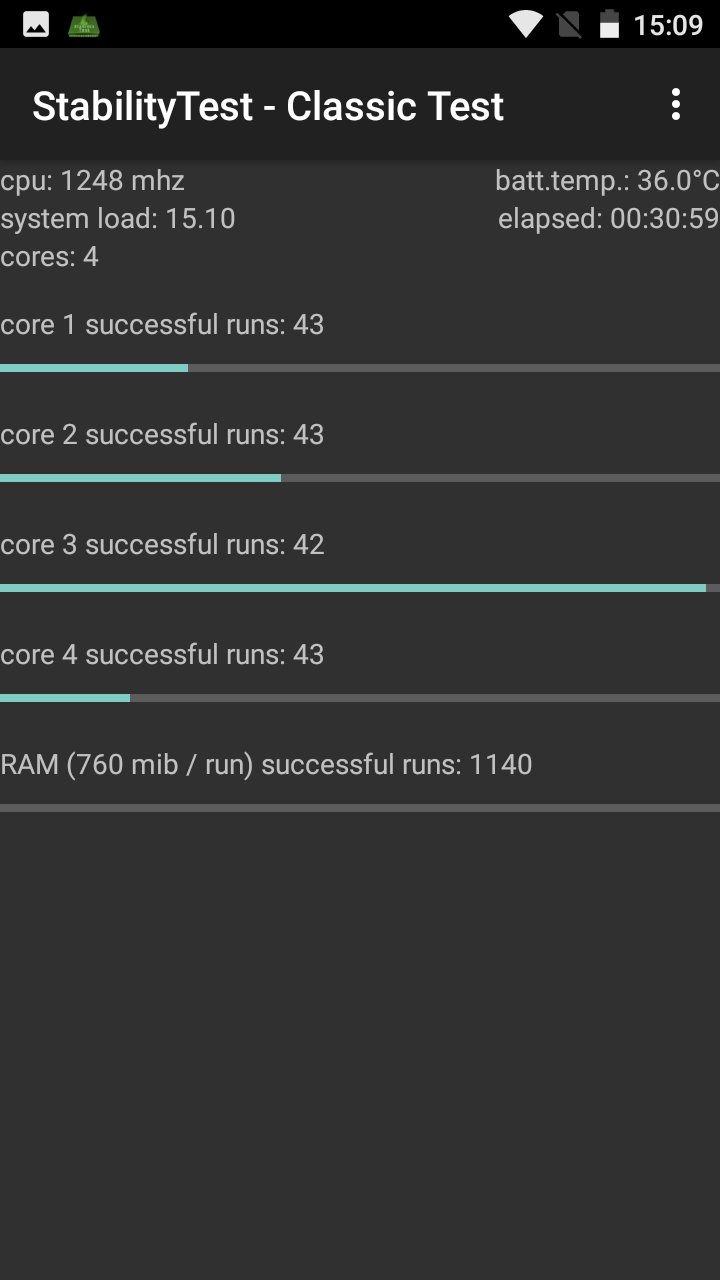Tap the Wi-Fi signal icon
The image size is (720, 1280).
[x=525, y=24]
